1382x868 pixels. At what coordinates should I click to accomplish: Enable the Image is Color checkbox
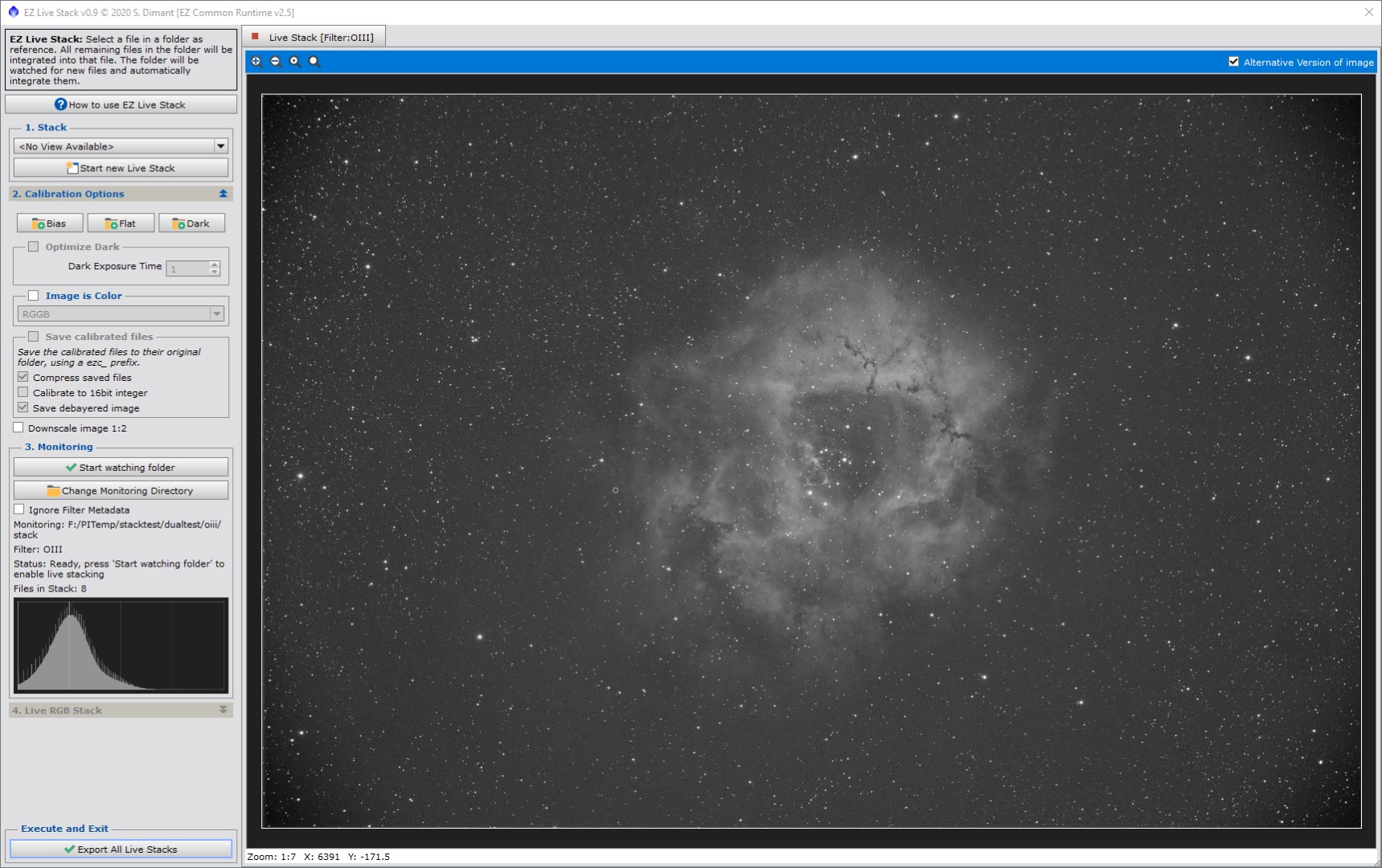(x=34, y=296)
